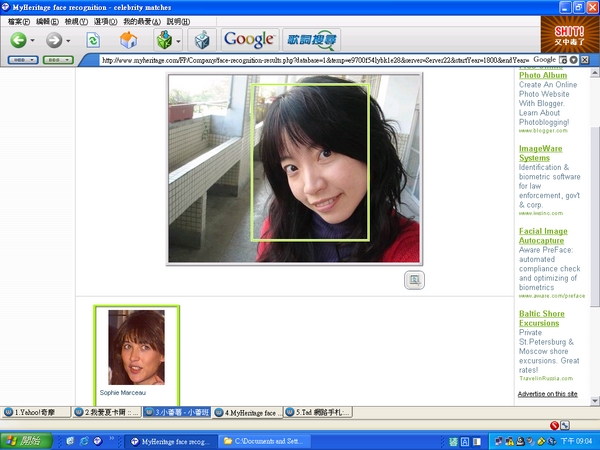Click the taskbar clock showing 下午 09:04
The height and width of the screenshot is (450, 600).
(577, 442)
